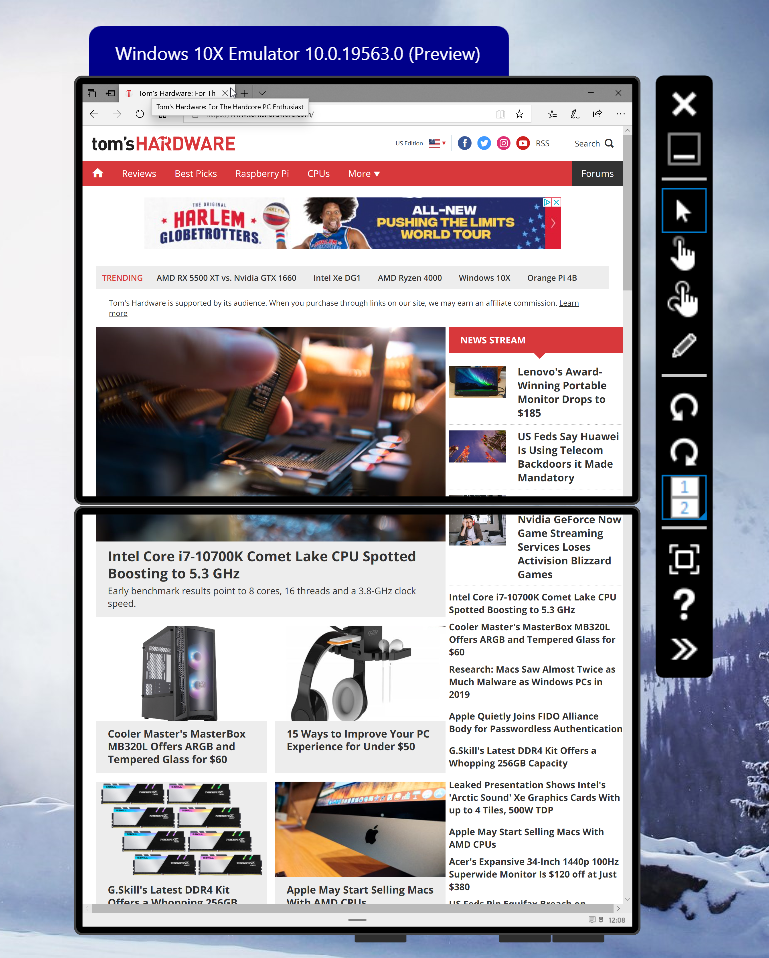Viewport: 769px width, 958px height.
Task: Click trending AMD RX 5500 XT link
Action: 226,278
